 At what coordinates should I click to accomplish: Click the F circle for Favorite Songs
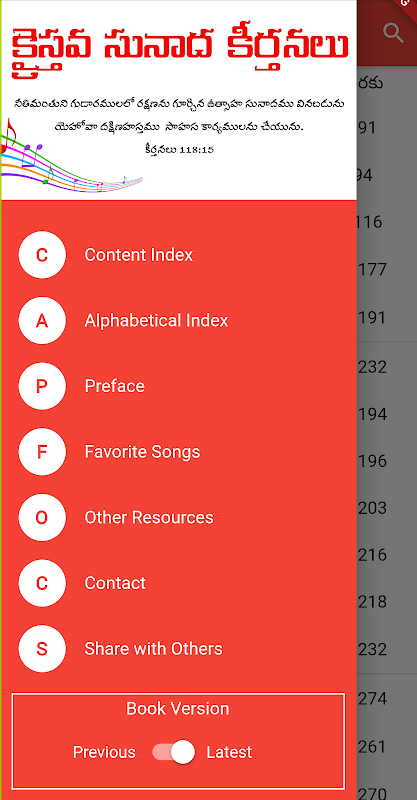42,452
